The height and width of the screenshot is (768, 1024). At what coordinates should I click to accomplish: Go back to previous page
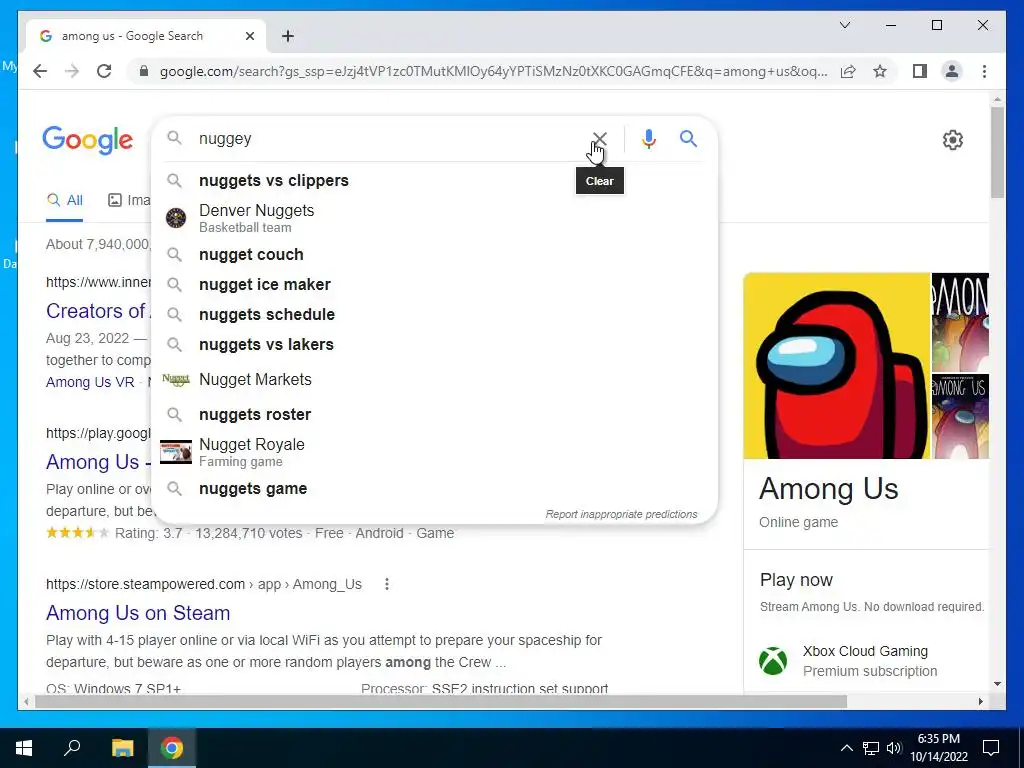coord(40,71)
